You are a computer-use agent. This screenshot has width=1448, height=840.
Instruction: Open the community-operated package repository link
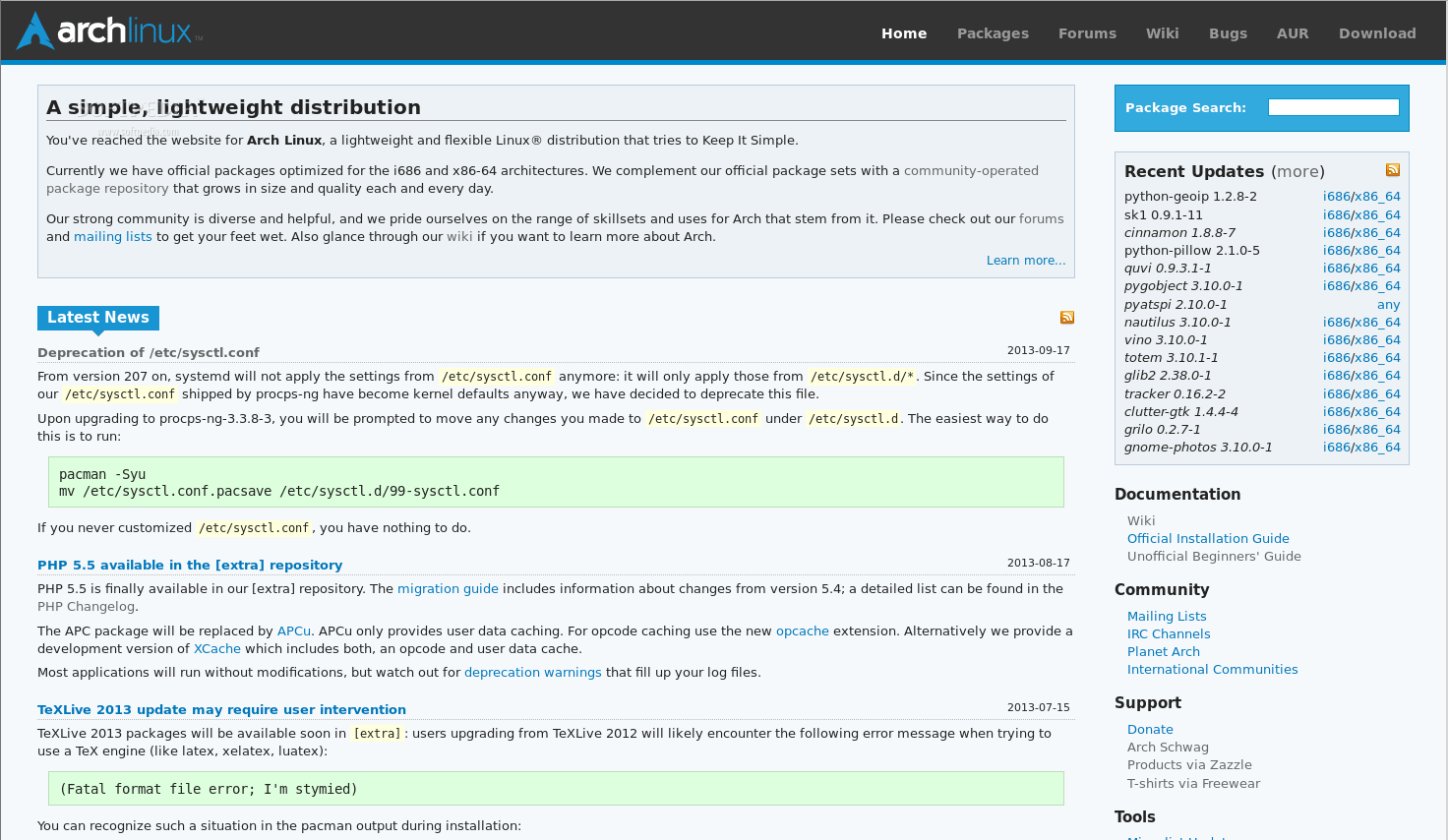(542, 179)
